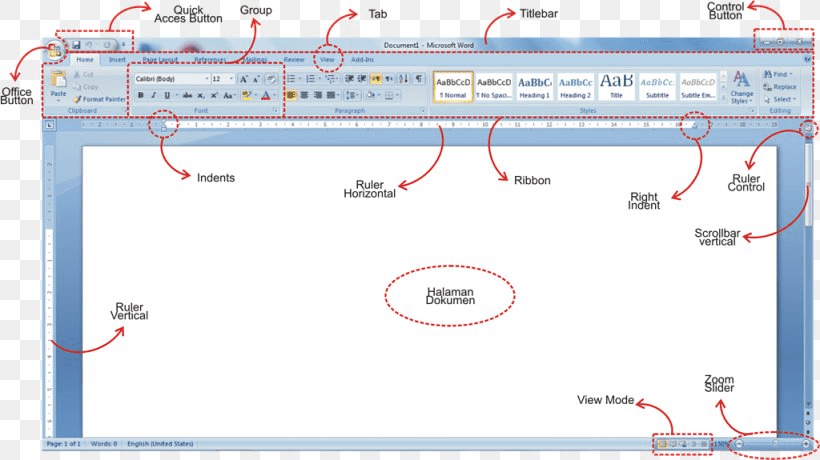Click the Shrink Font icon
Viewport: 820px width, 460px height.
pyautogui.click(x=256, y=79)
